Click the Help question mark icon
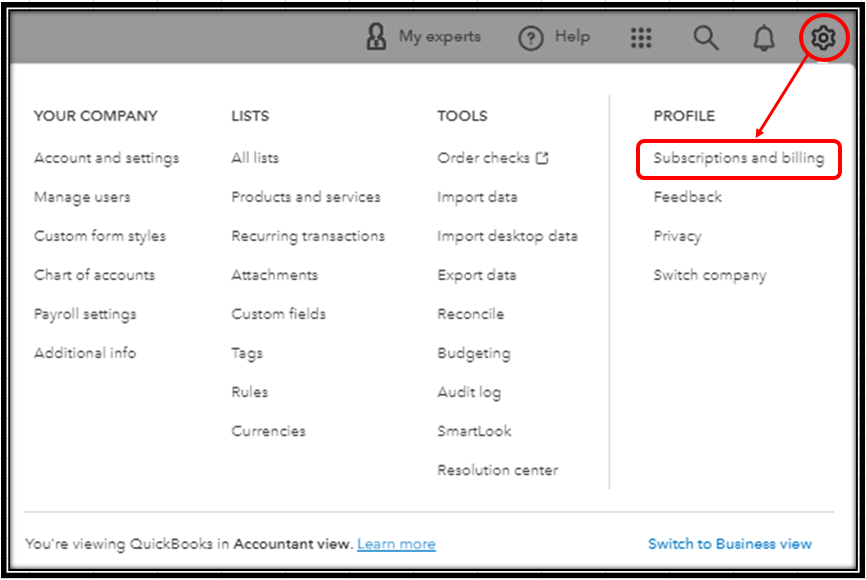This screenshot has width=866, height=580. [x=531, y=38]
